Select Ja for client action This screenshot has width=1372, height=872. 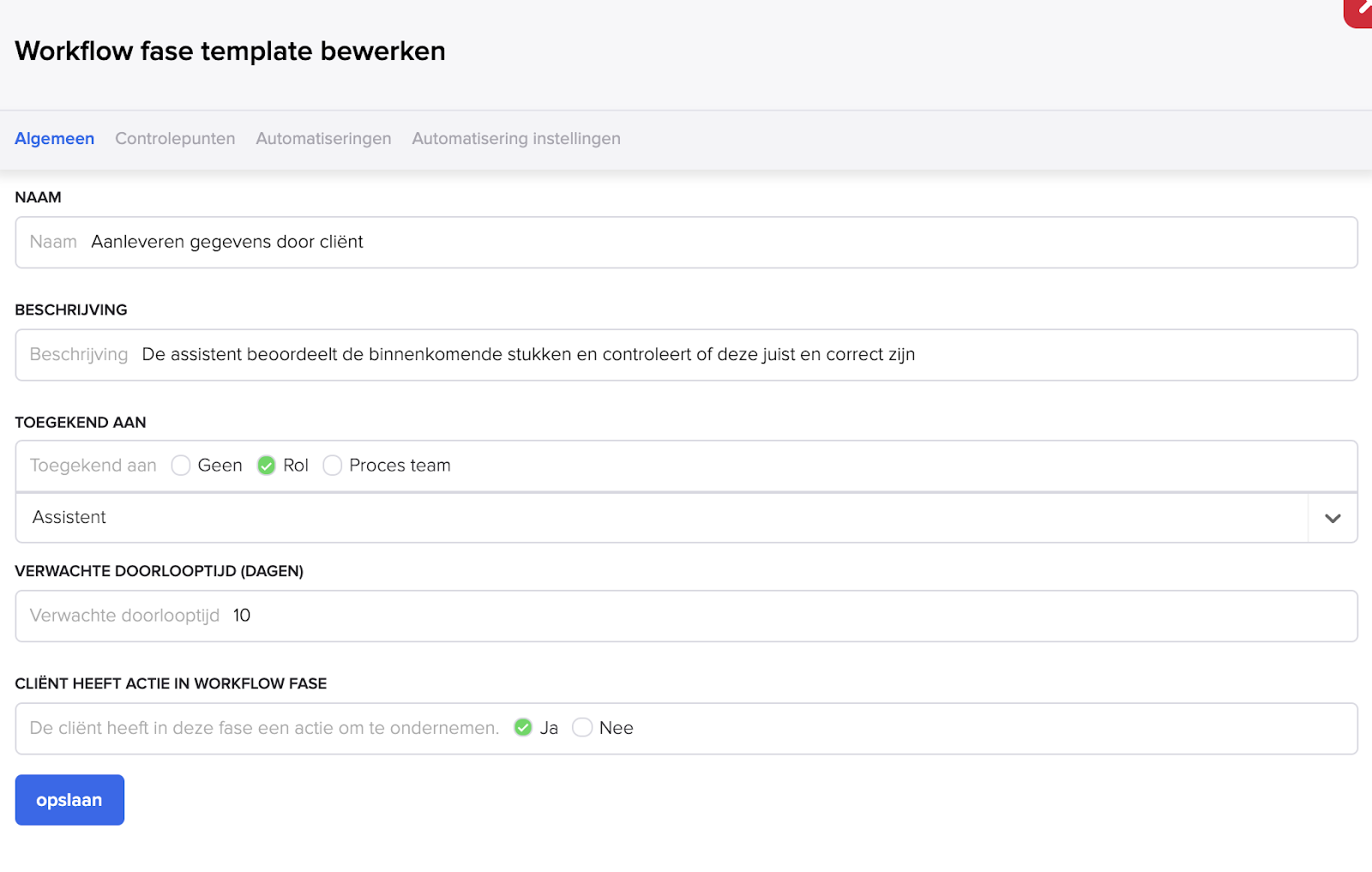click(x=523, y=728)
